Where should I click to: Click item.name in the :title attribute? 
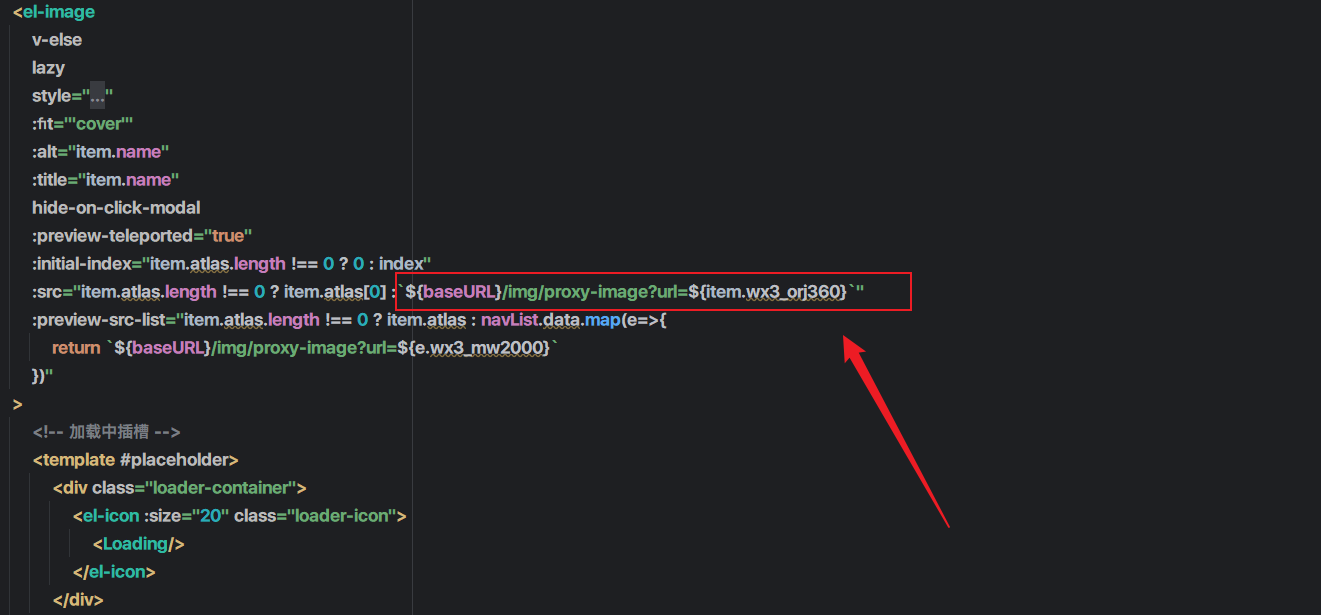132,180
